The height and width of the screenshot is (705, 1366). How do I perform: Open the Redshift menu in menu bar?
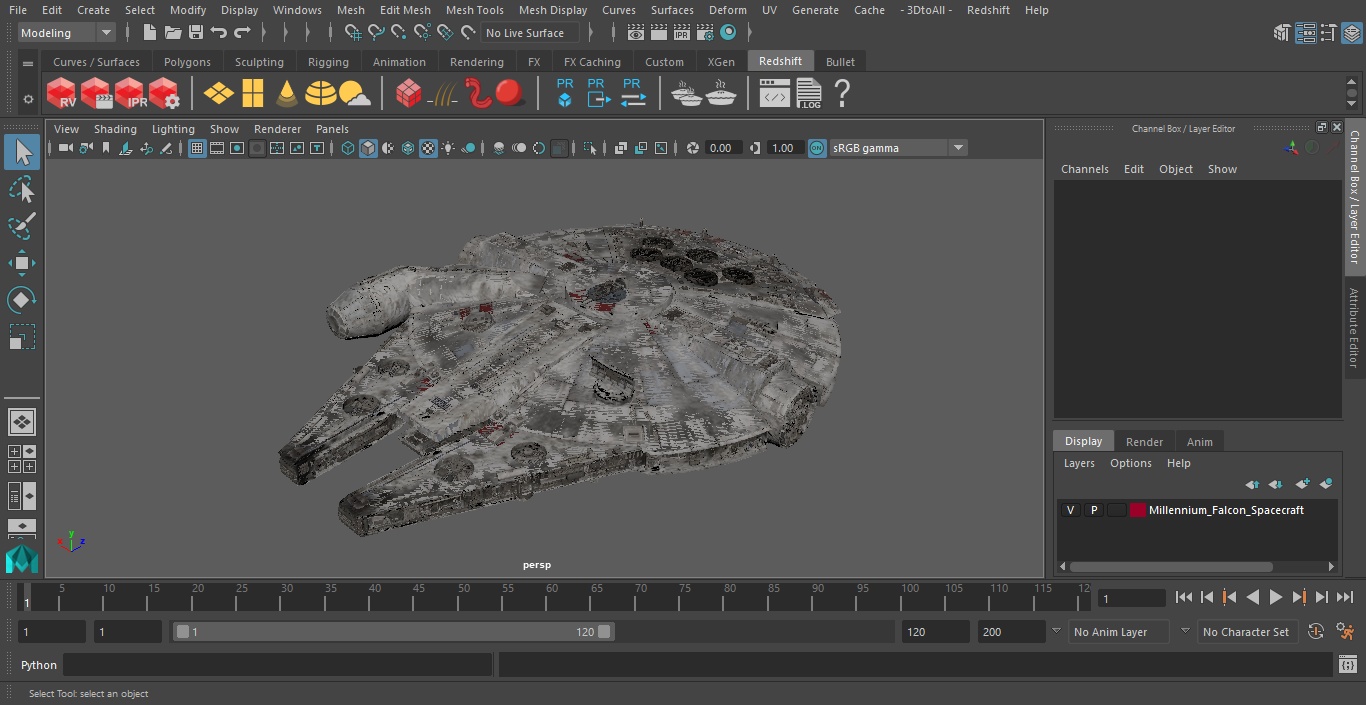click(x=988, y=10)
